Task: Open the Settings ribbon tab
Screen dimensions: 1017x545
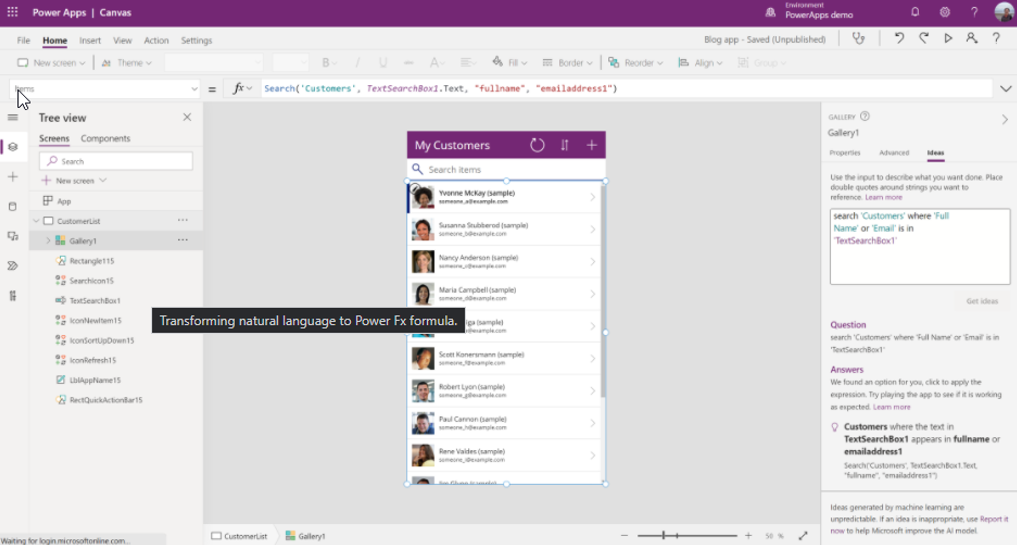Action: pyautogui.click(x=197, y=40)
